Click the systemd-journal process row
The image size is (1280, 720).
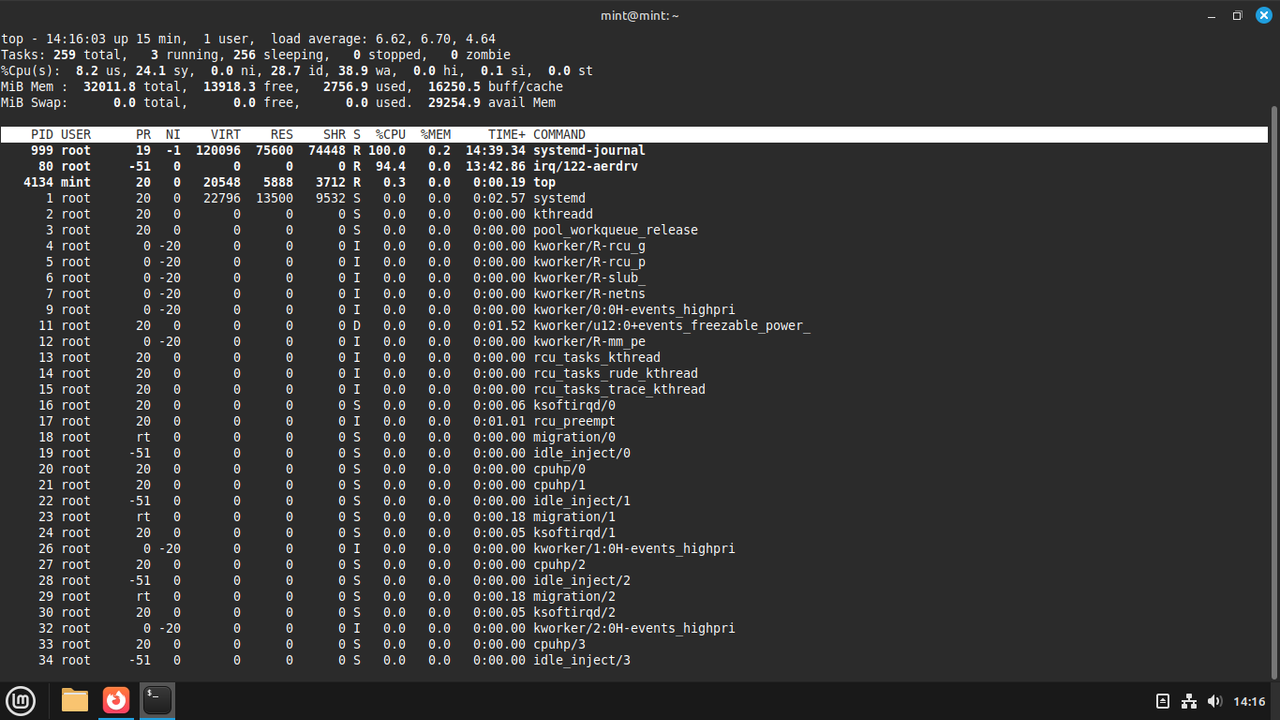[634, 150]
